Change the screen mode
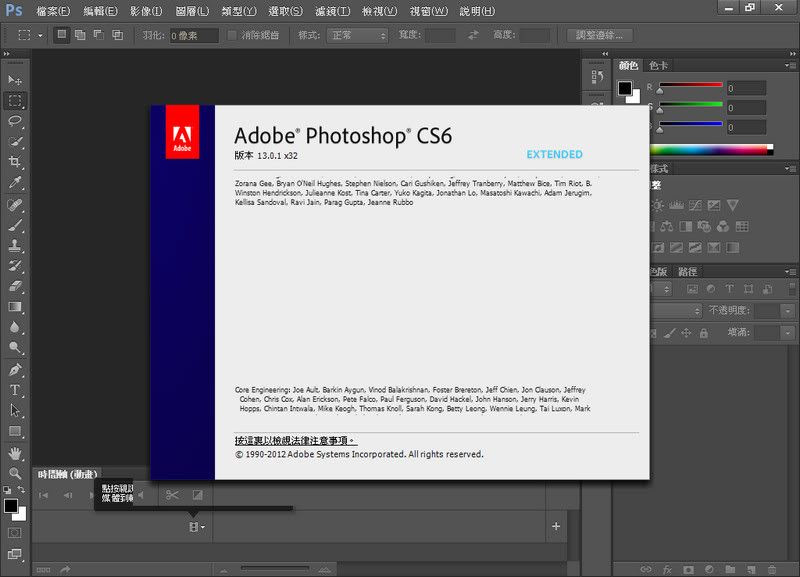 (15, 554)
